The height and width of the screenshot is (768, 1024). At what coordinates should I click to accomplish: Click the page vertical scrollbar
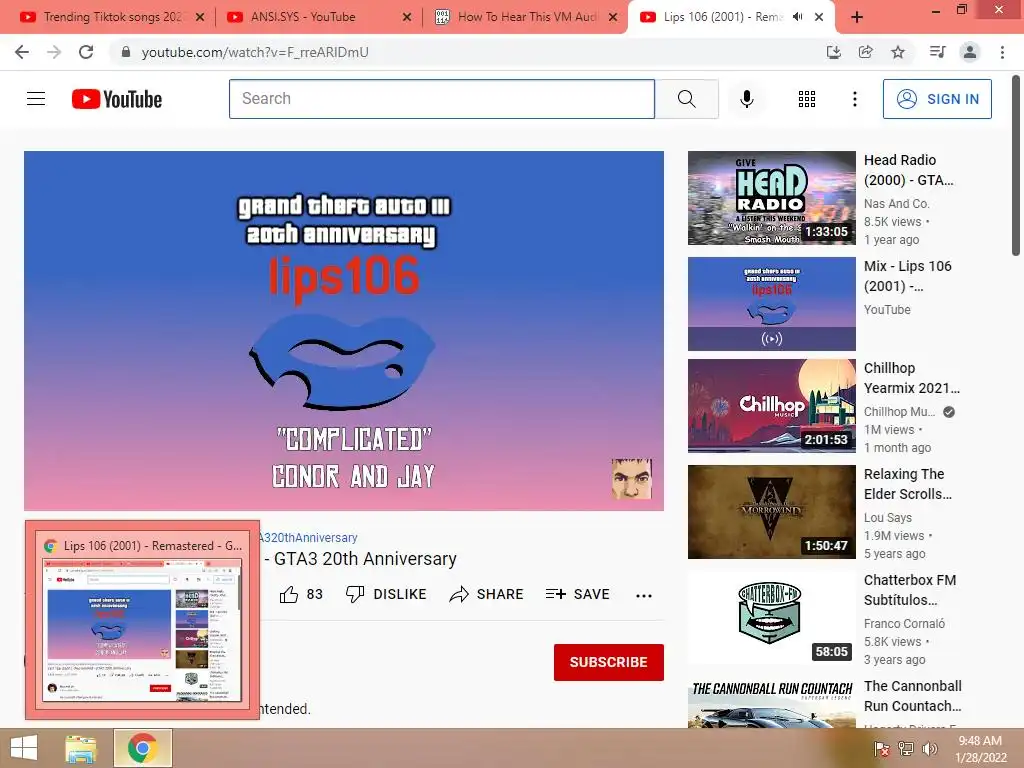tap(1016, 167)
